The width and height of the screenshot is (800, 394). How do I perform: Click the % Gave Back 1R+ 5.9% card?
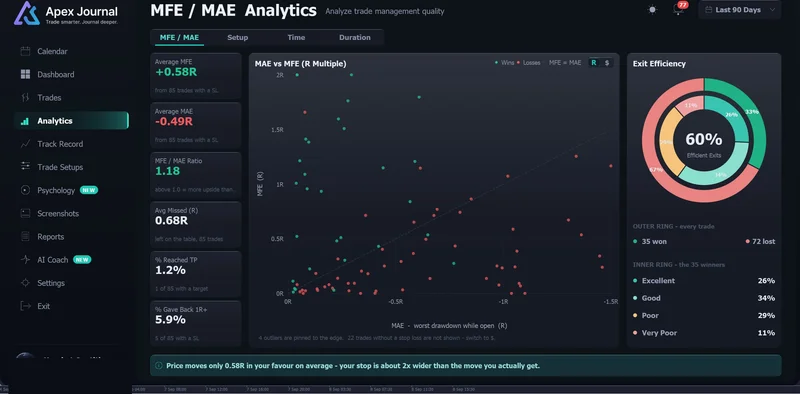coord(196,324)
